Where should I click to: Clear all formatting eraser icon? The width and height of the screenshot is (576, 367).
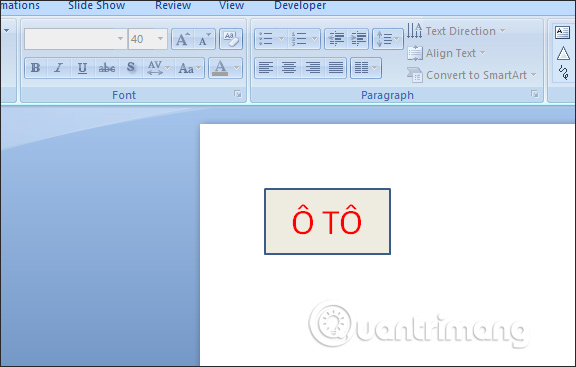click(231, 39)
